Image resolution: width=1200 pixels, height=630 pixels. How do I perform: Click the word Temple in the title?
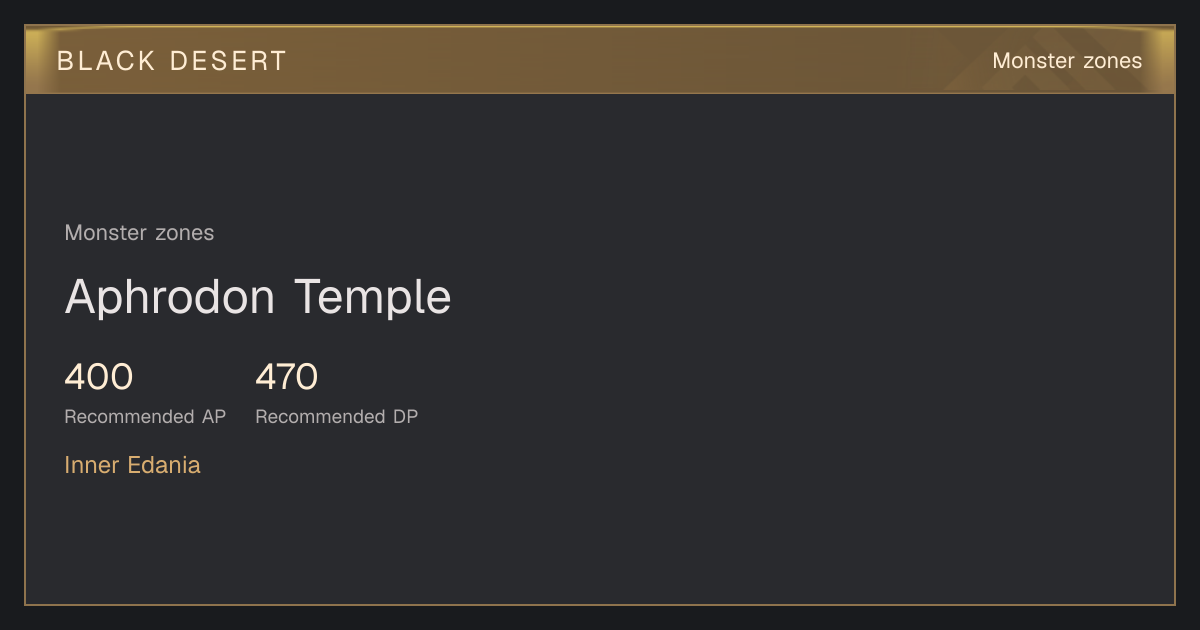click(372, 297)
